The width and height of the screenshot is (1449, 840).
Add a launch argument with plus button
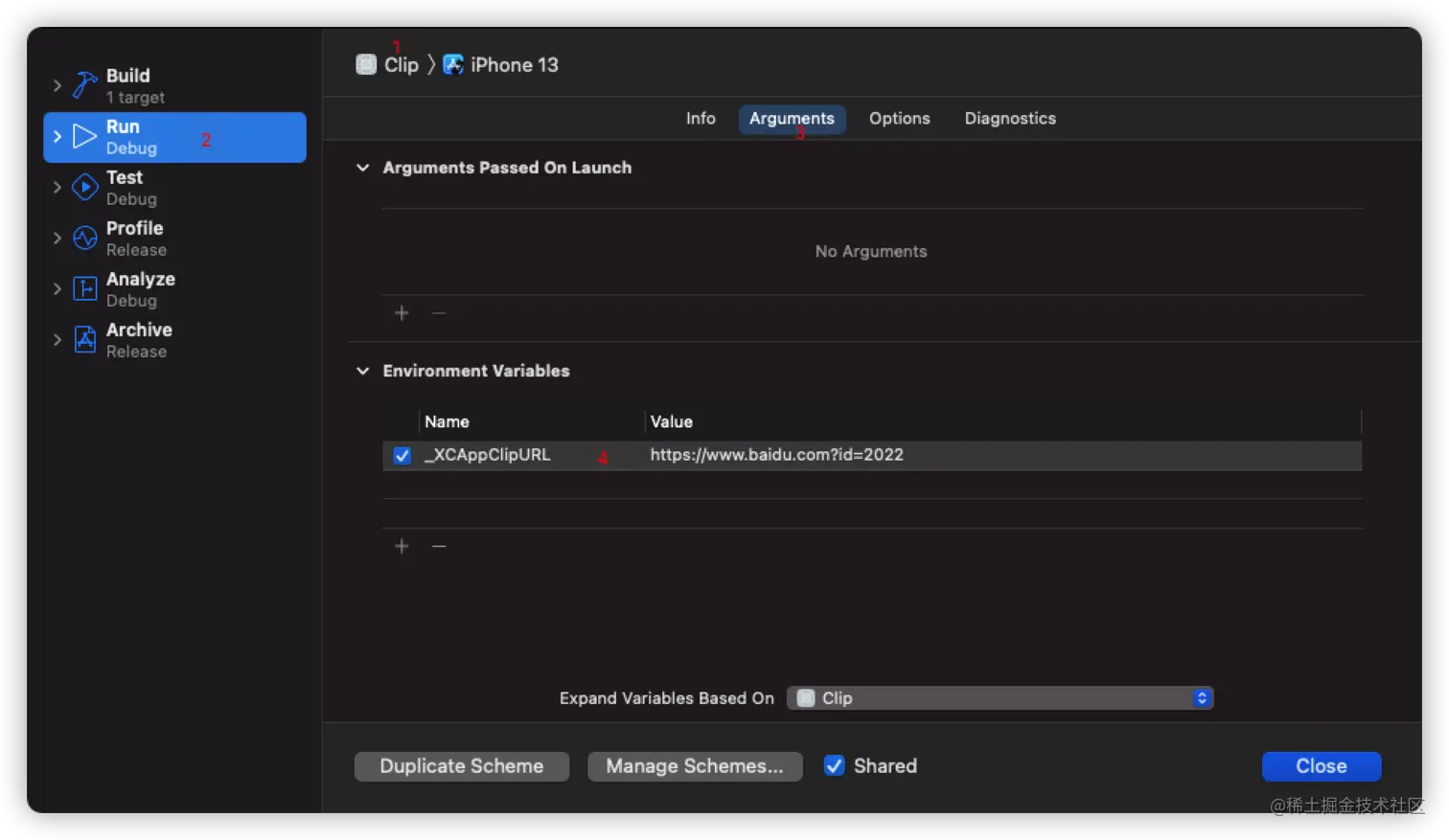402,313
